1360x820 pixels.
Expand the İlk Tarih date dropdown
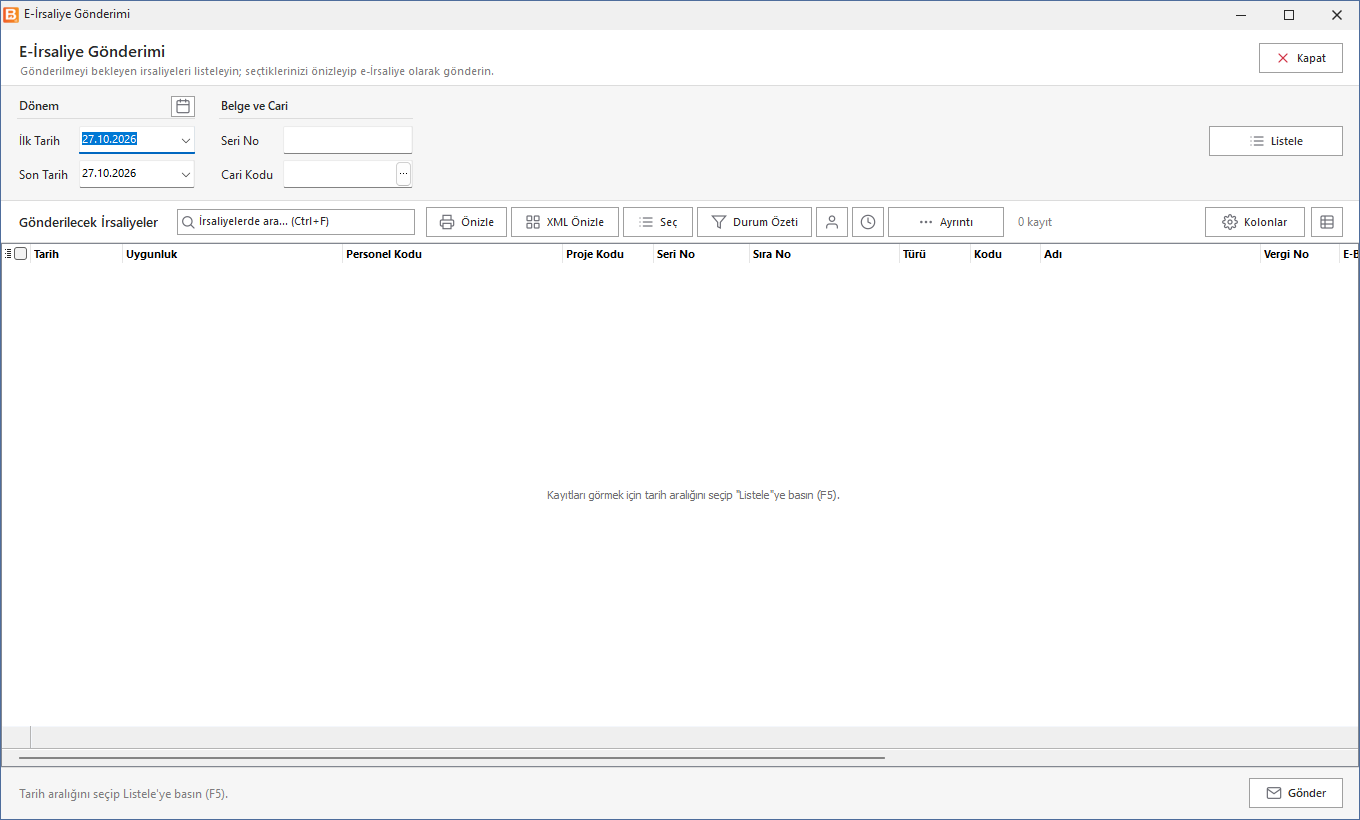pos(186,140)
